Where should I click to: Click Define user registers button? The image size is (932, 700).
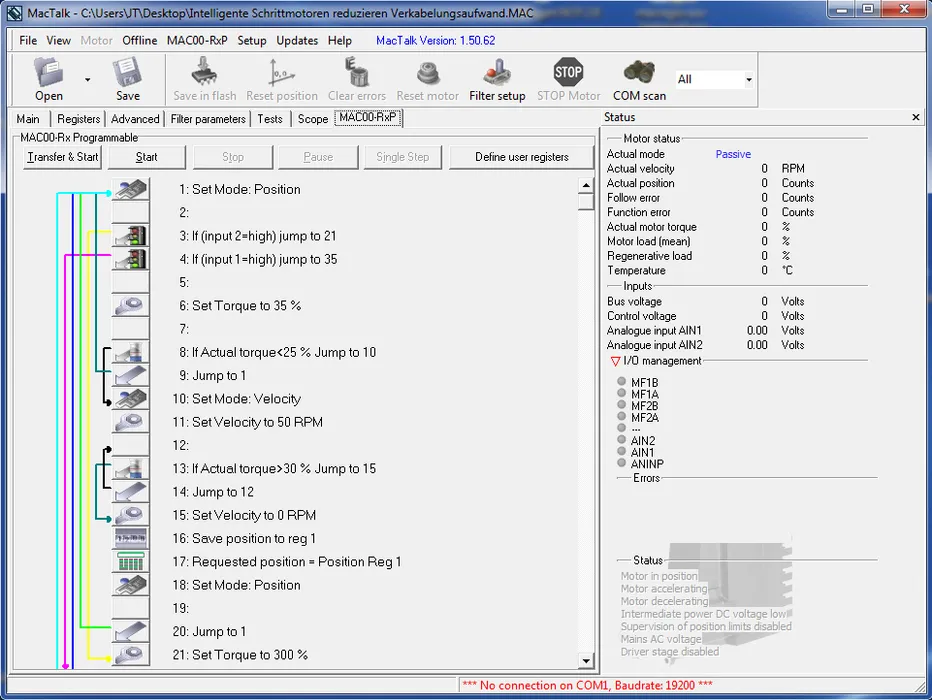(x=521, y=157)
